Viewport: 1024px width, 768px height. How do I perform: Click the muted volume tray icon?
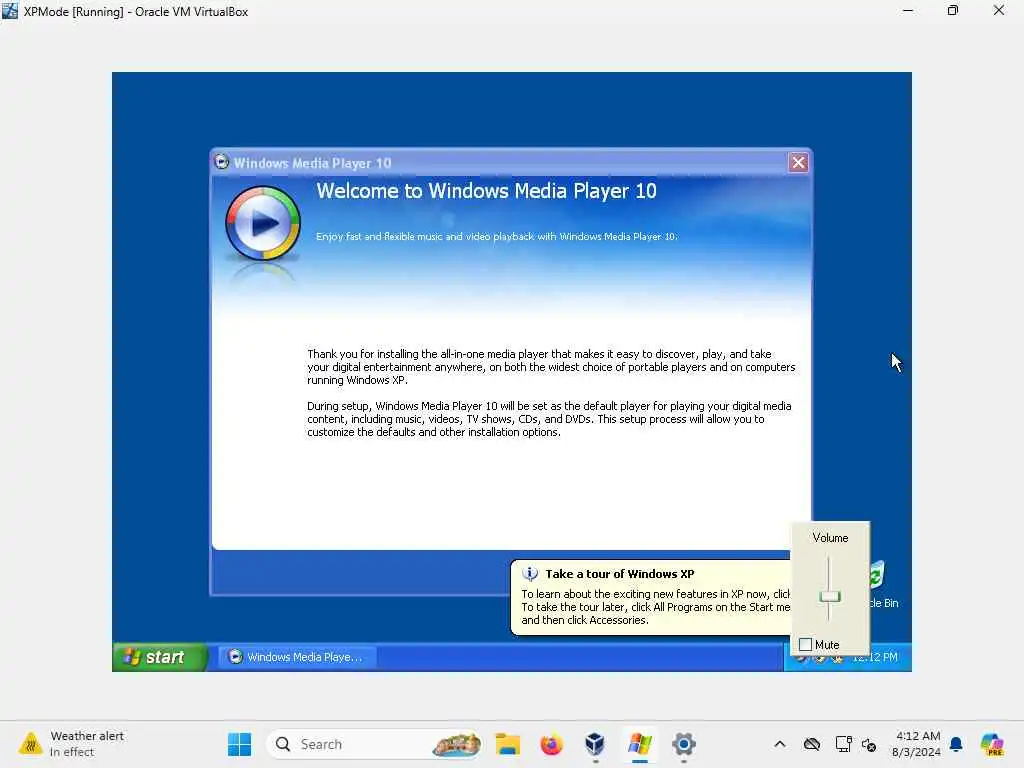coord(869,744)
